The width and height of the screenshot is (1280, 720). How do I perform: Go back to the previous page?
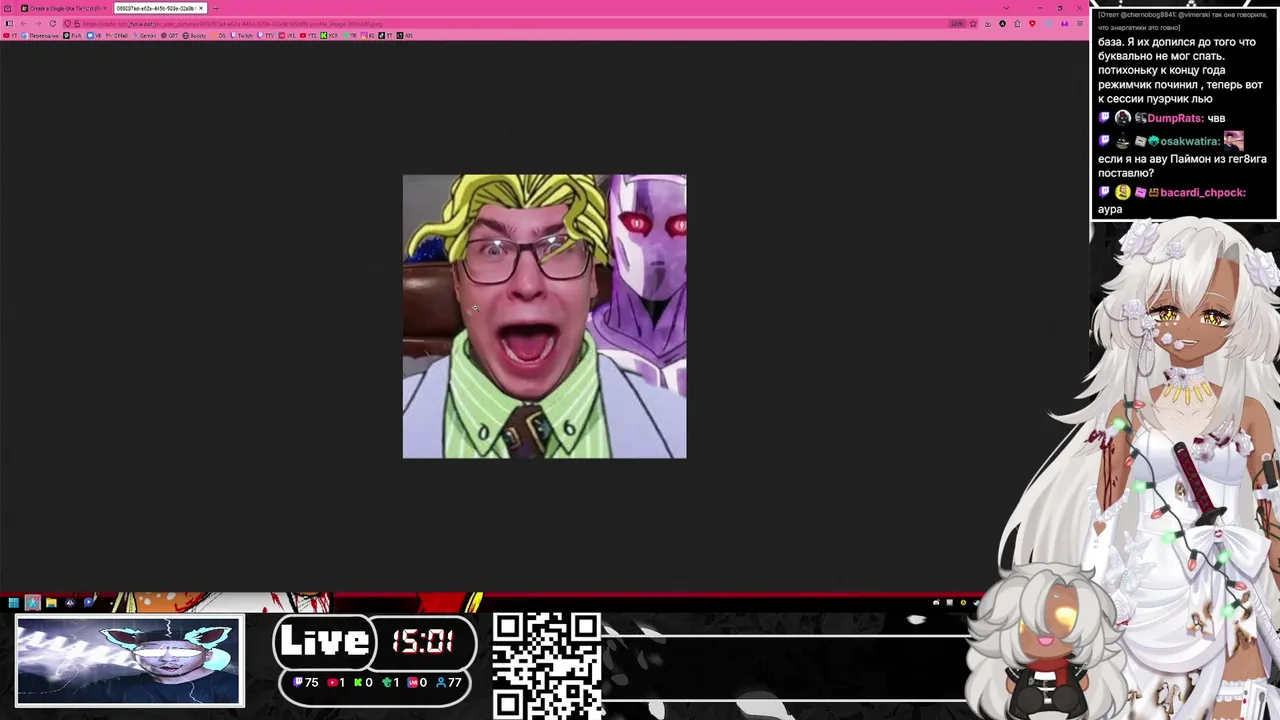24,23
